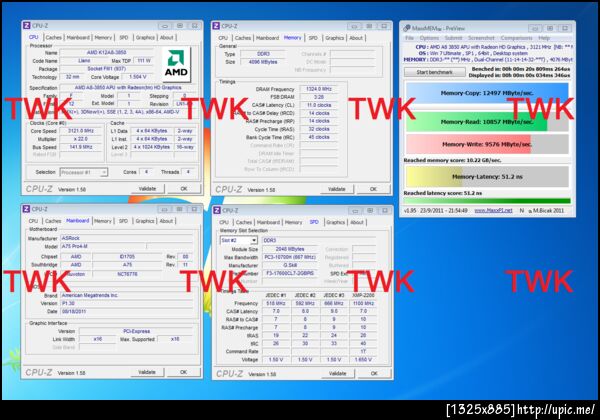
Task: Click OK in the Mainboard tab window
Action: pos(184,372)
